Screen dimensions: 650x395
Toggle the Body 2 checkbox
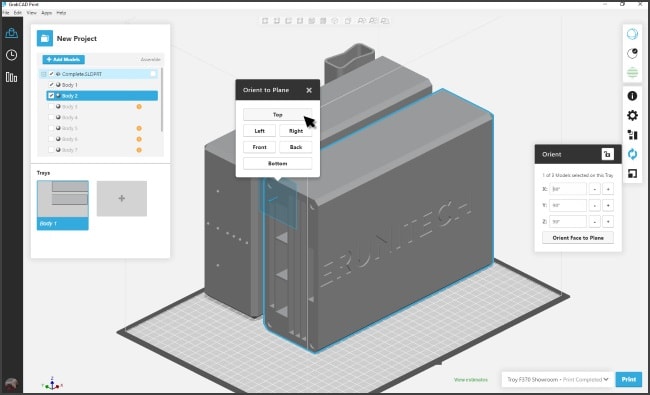click(x=51, y=96)
